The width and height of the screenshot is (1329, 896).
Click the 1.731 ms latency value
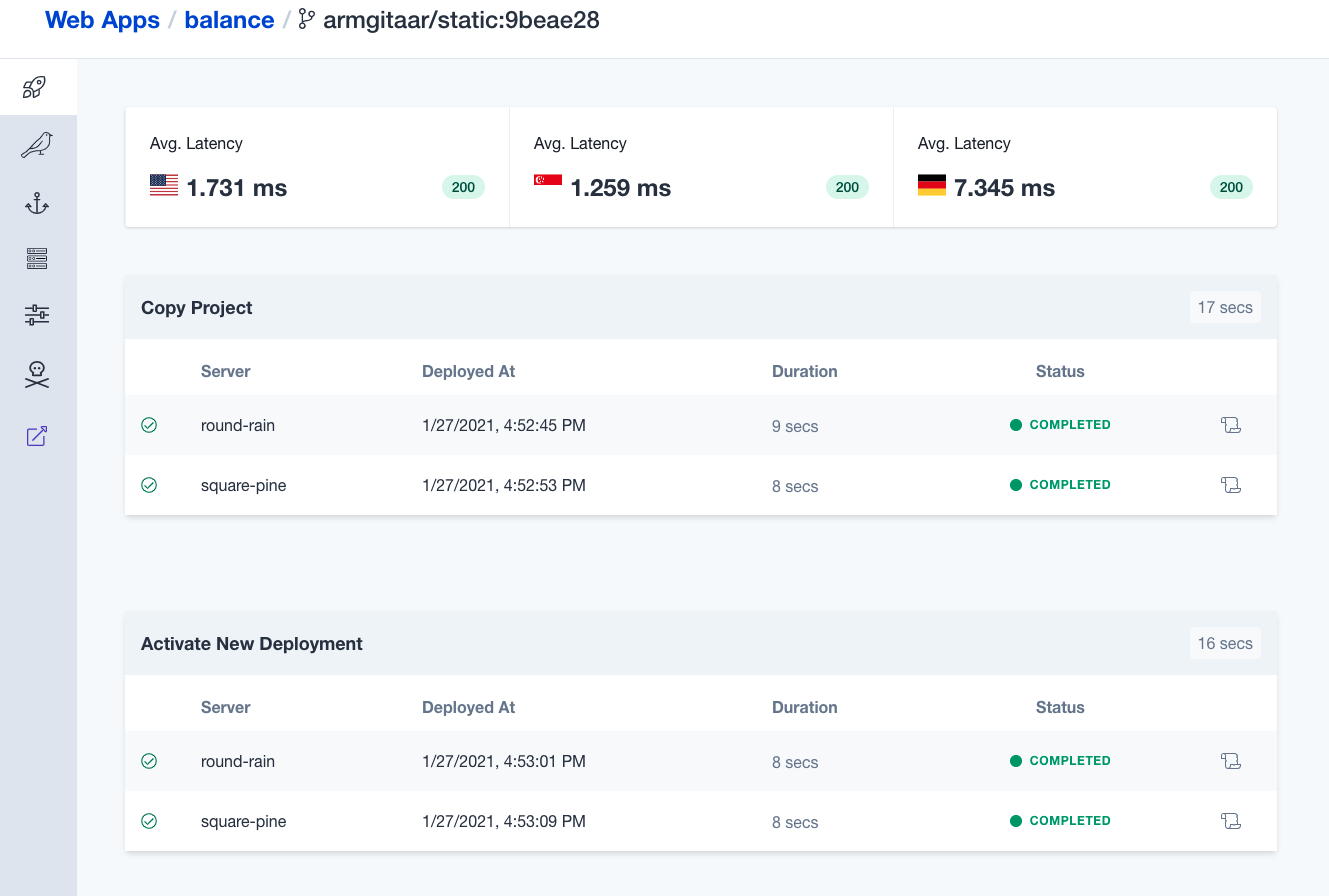tap(237, 188)
